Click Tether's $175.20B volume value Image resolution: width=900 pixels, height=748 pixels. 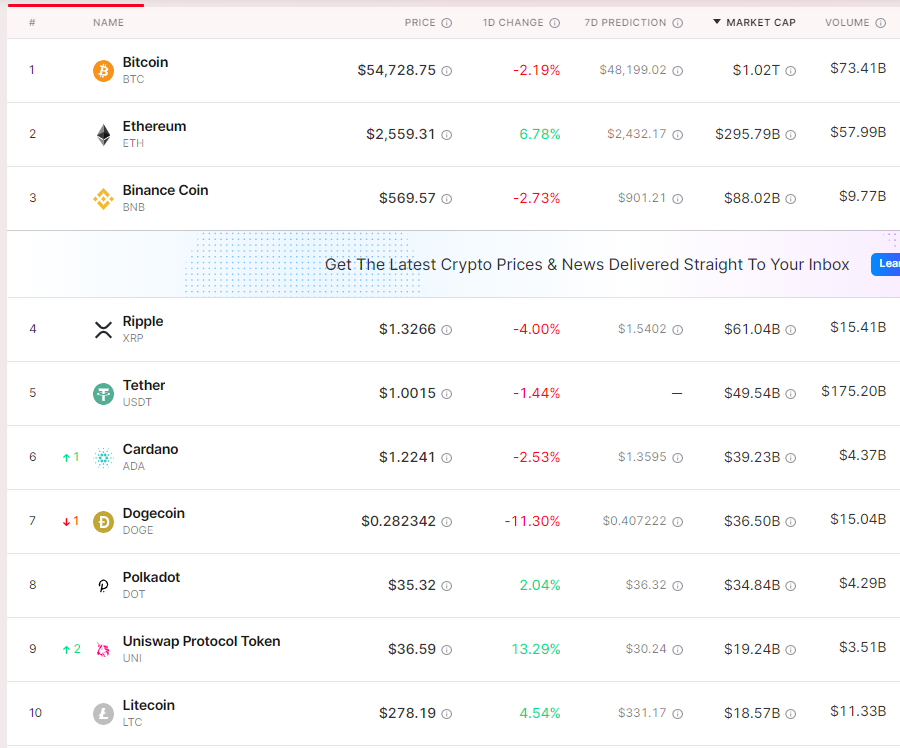click(854, 392)
